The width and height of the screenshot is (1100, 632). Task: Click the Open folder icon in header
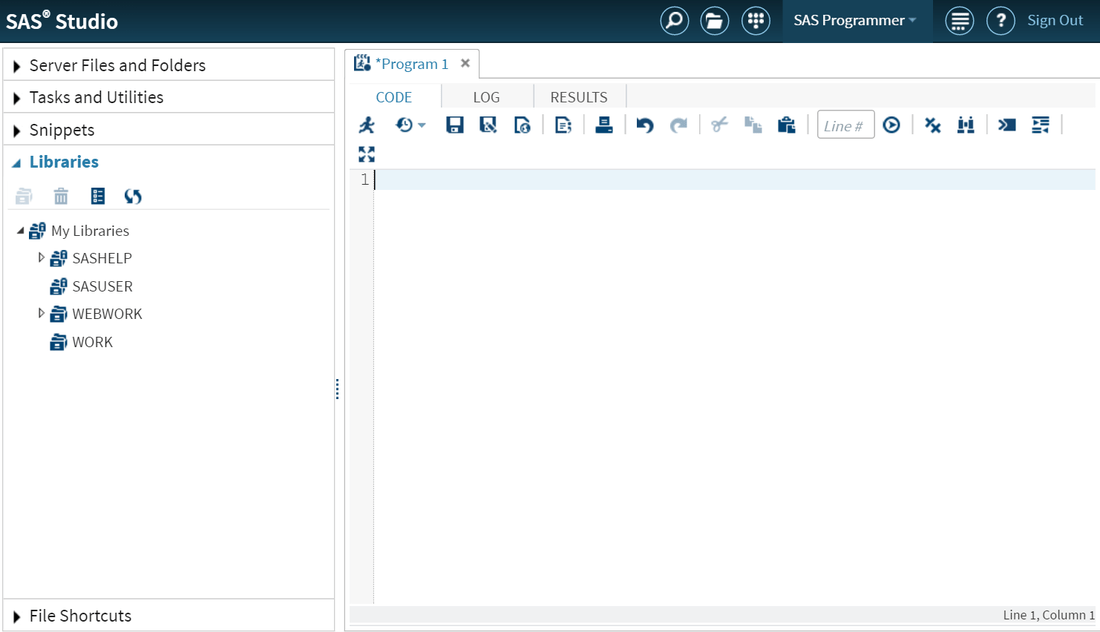(715, 20)
